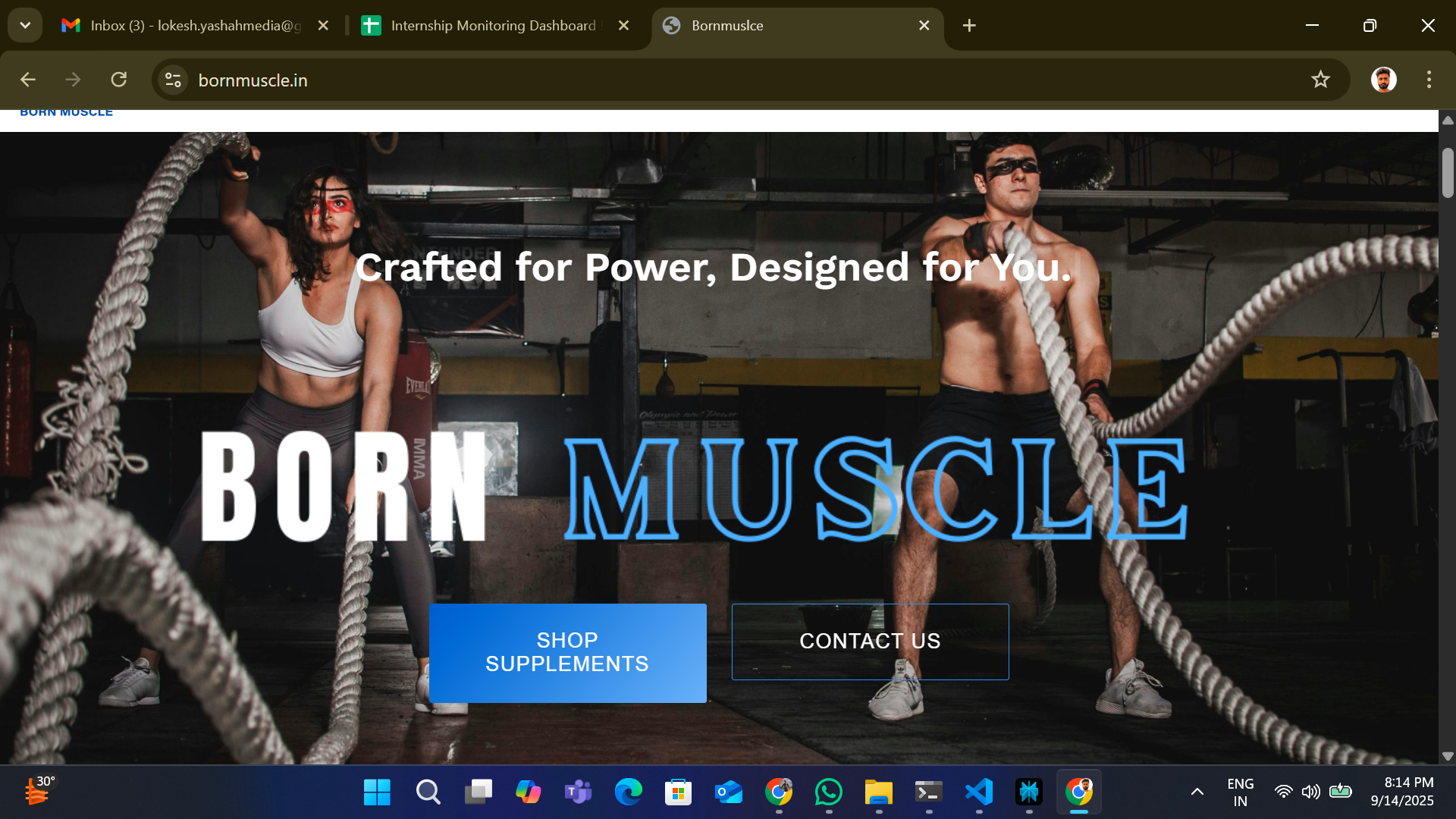Image resolution: width=1456 pixels, height=819 pixels.
Task: Open Visual Studio Code from the taskbar
Action: tap(979, 792)
